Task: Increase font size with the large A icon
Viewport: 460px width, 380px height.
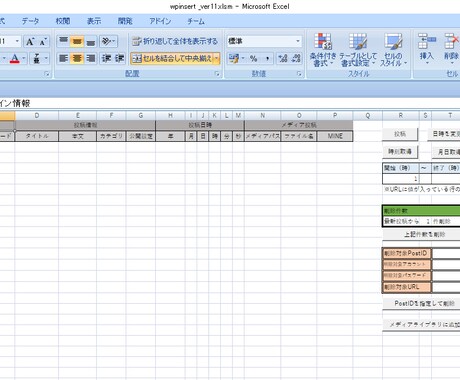Action: [x=30, y=42]
